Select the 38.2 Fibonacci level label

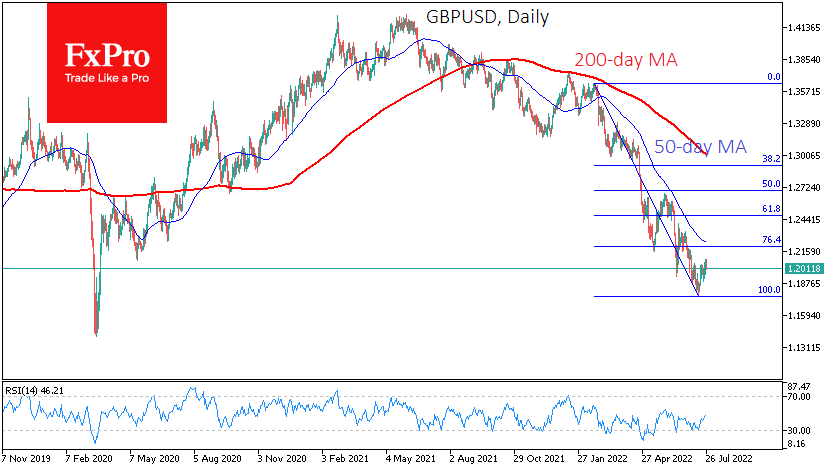click(x=771, y=158)
